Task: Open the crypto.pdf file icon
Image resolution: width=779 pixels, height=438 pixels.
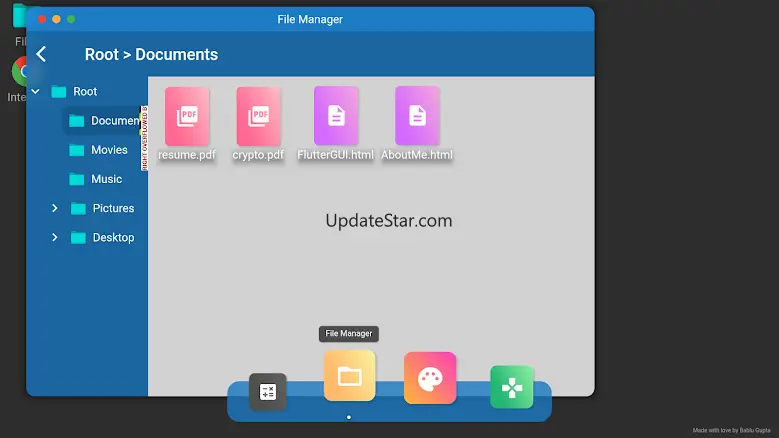Action: click(258, 116)
